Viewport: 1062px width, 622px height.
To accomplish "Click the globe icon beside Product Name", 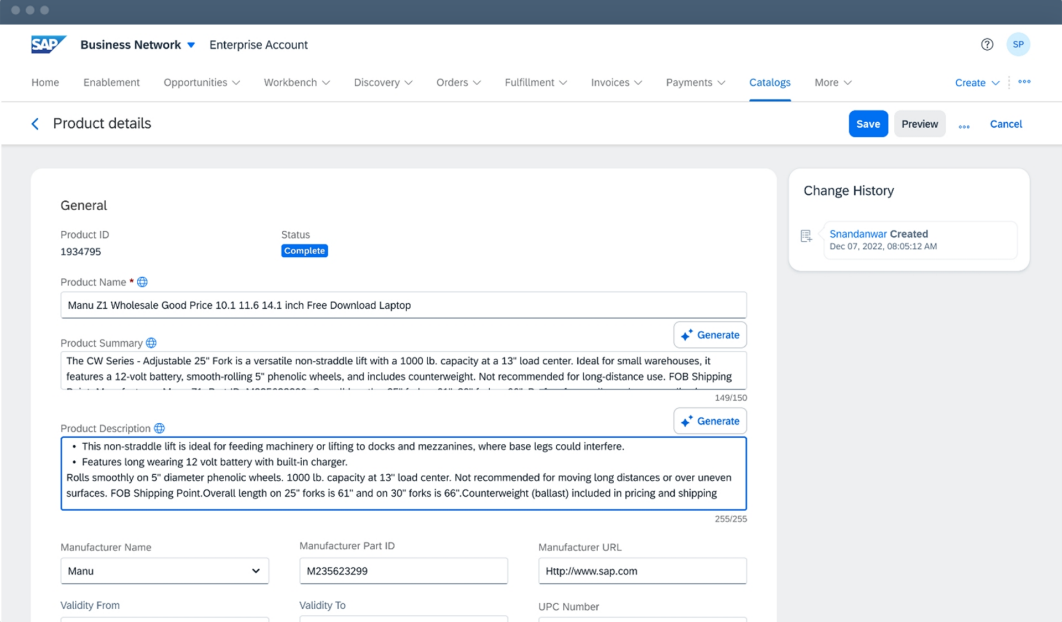I will (142, 282).
